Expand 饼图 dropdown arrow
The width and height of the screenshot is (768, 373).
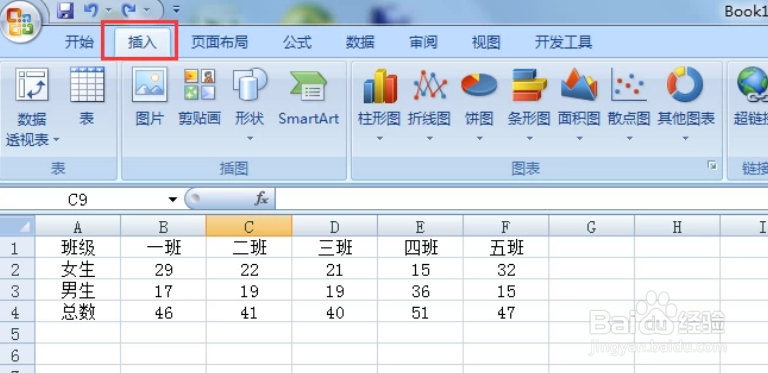480,139
